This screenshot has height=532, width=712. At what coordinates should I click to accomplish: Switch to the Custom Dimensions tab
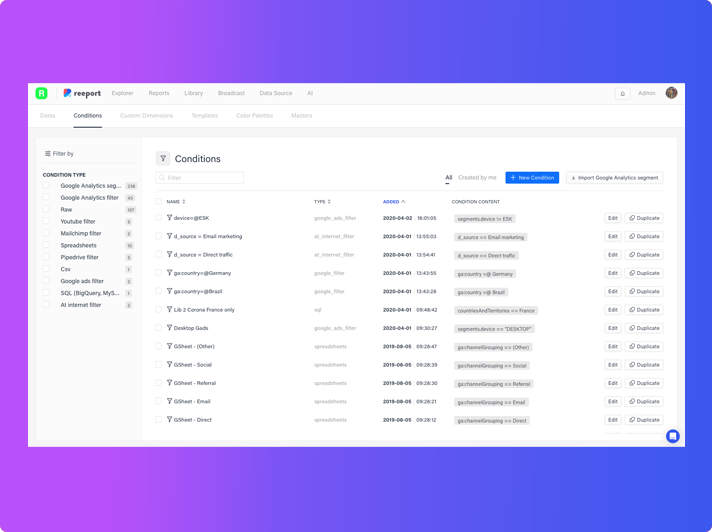[146, 115]
